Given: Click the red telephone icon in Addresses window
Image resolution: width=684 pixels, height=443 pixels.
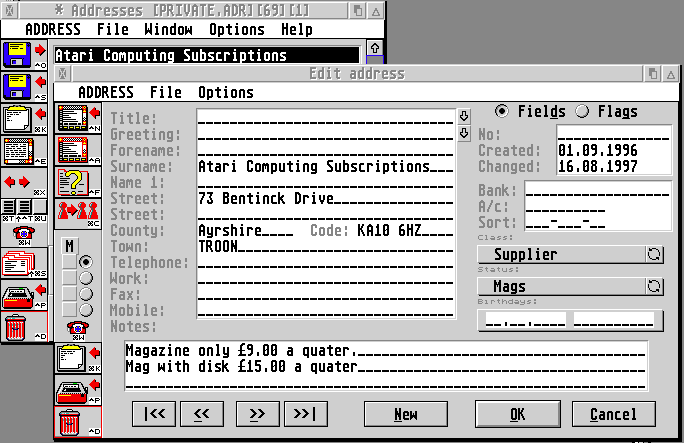Looking at the screenshot, I should (24, 235).
